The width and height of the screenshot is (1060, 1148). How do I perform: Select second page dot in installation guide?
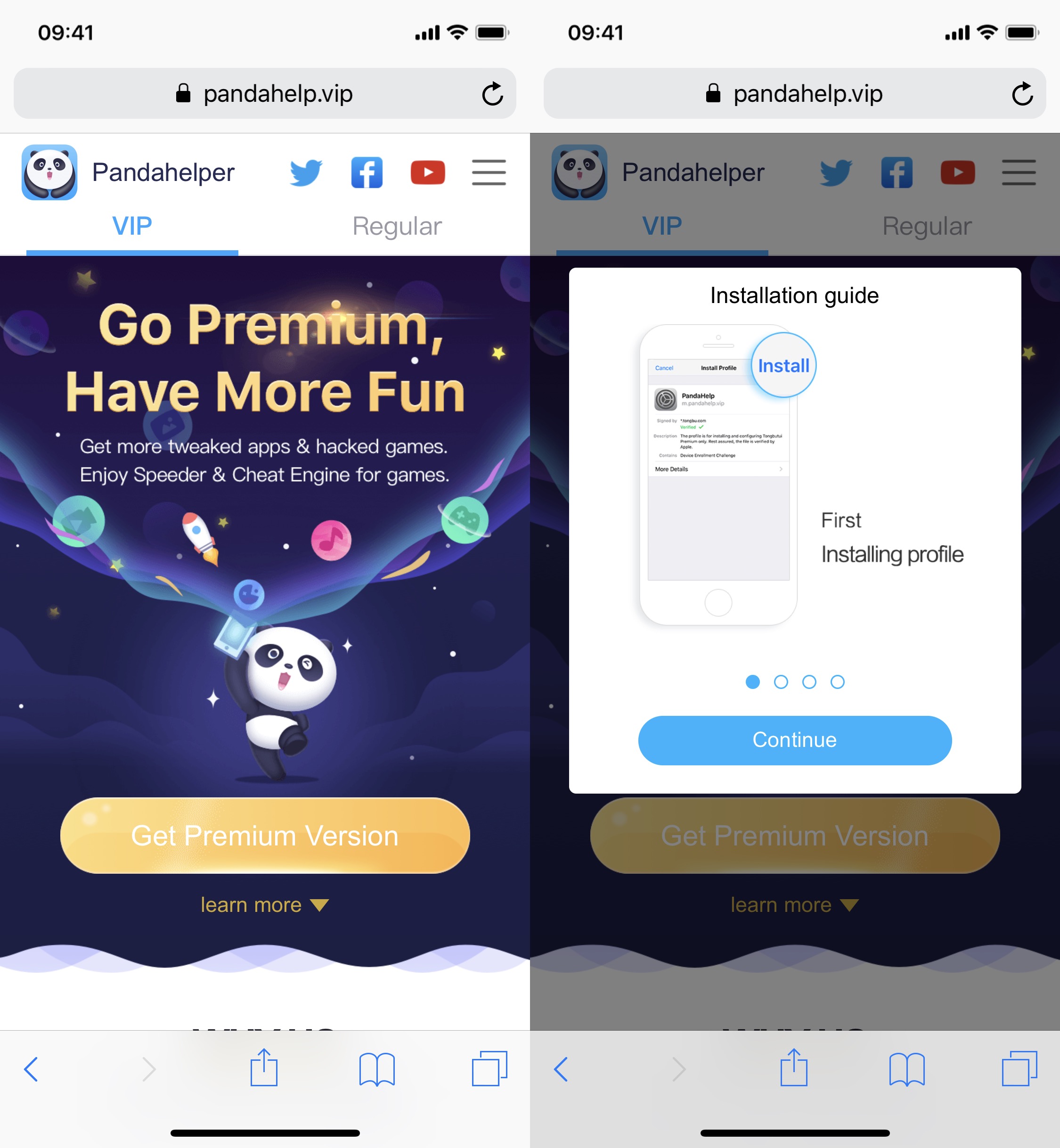pos(781,681)
